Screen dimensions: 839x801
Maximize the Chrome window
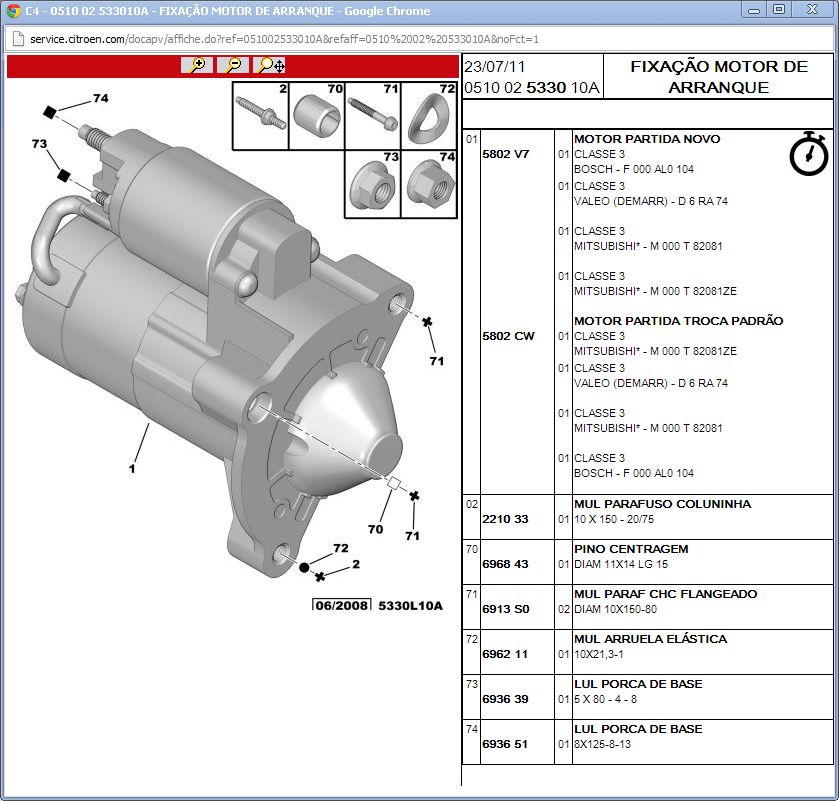coord(779,10)
